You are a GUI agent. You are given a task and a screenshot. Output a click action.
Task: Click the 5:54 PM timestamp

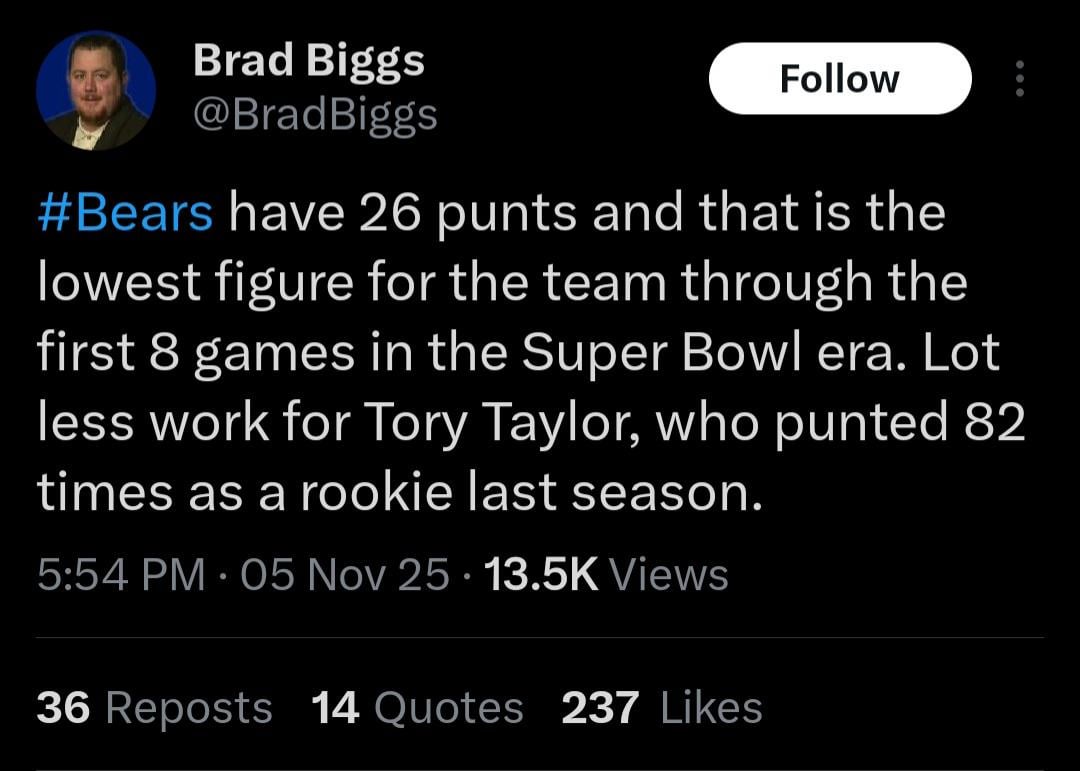[120, 574]
